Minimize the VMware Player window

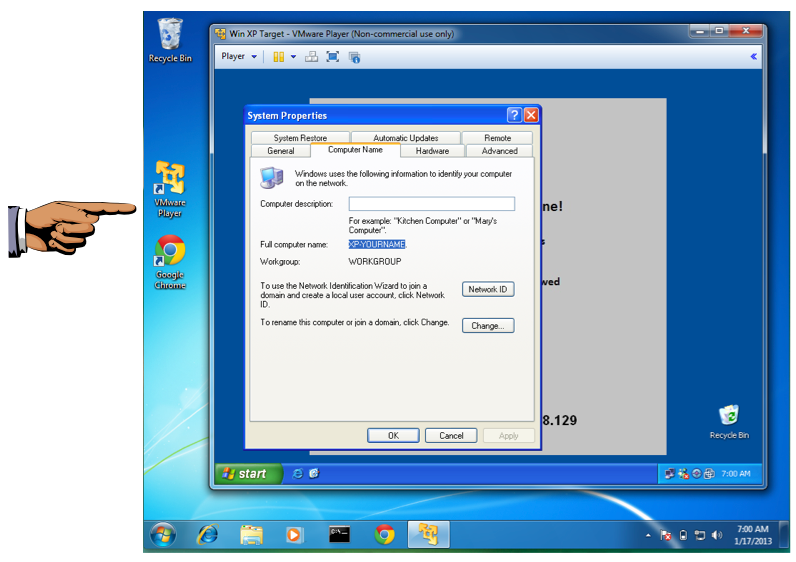pyautogui.click(x=700, y=31)
